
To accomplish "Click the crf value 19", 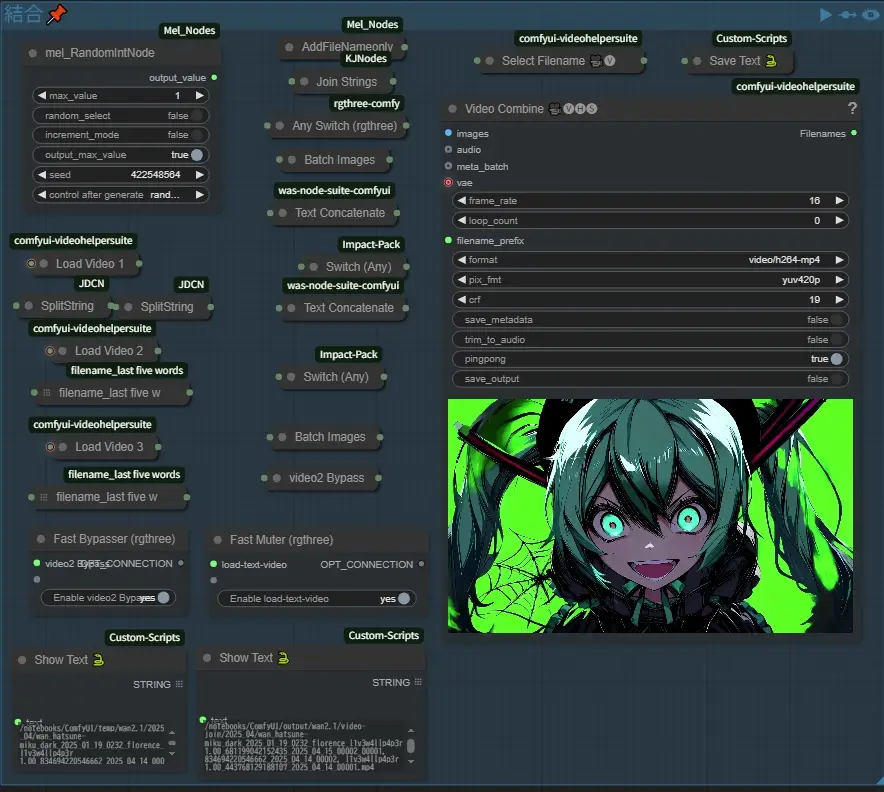I will [815, 299].
